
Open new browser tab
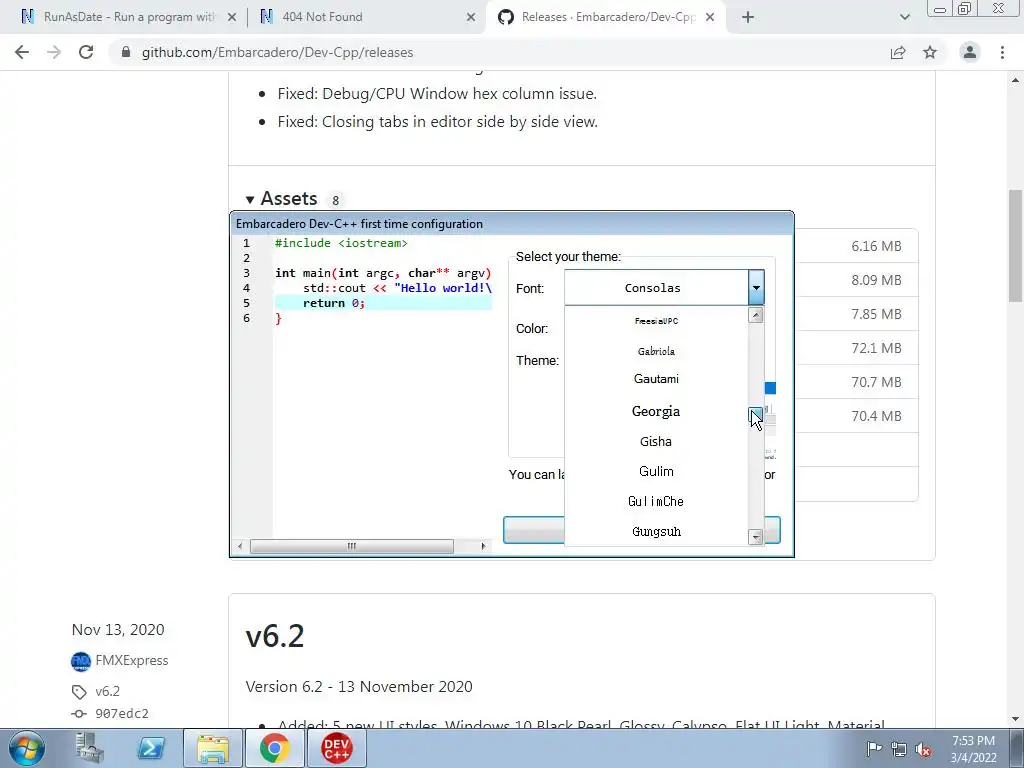tap(748, 17)
